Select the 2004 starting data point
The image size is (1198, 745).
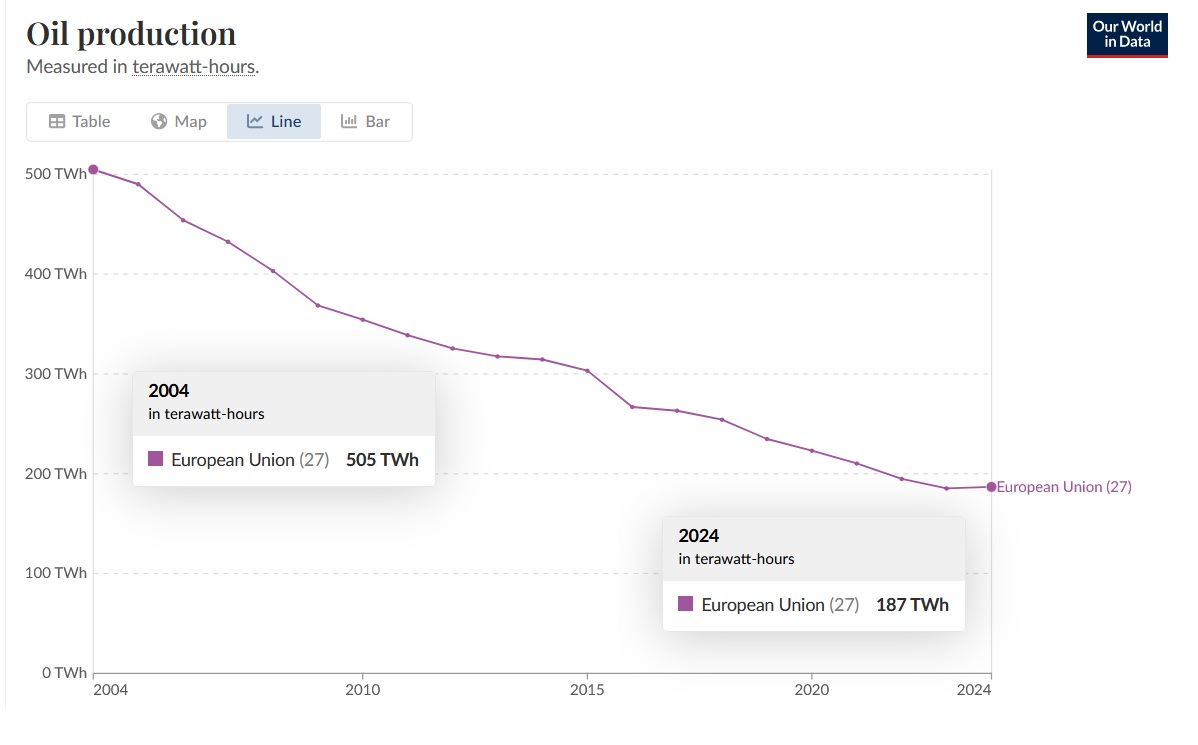(93, 170)
